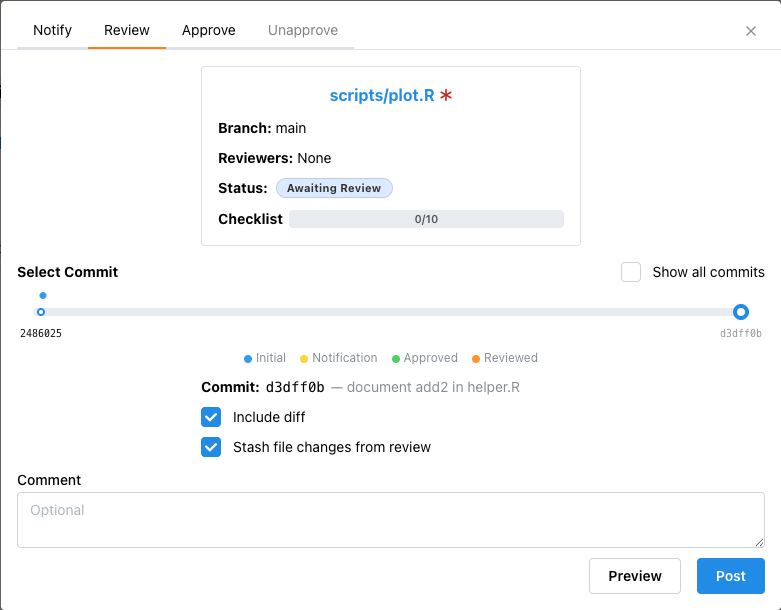Viewport: 781px width, 610px height.
Task: Click the orange Reviewed legend dot
Action: pos(476,359)
